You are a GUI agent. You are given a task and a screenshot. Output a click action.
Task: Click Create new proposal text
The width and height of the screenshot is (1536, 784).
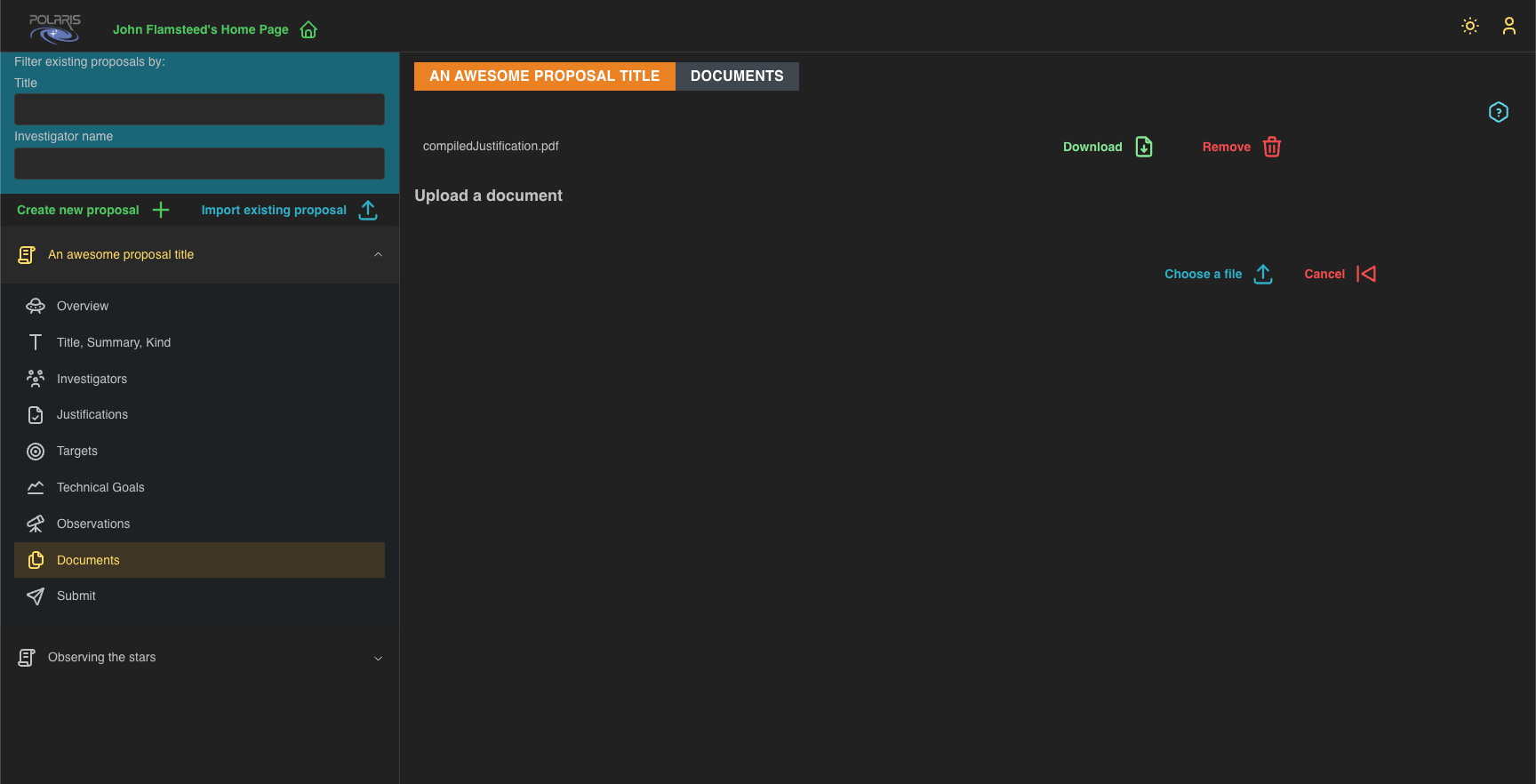click(x=78, y=210)
